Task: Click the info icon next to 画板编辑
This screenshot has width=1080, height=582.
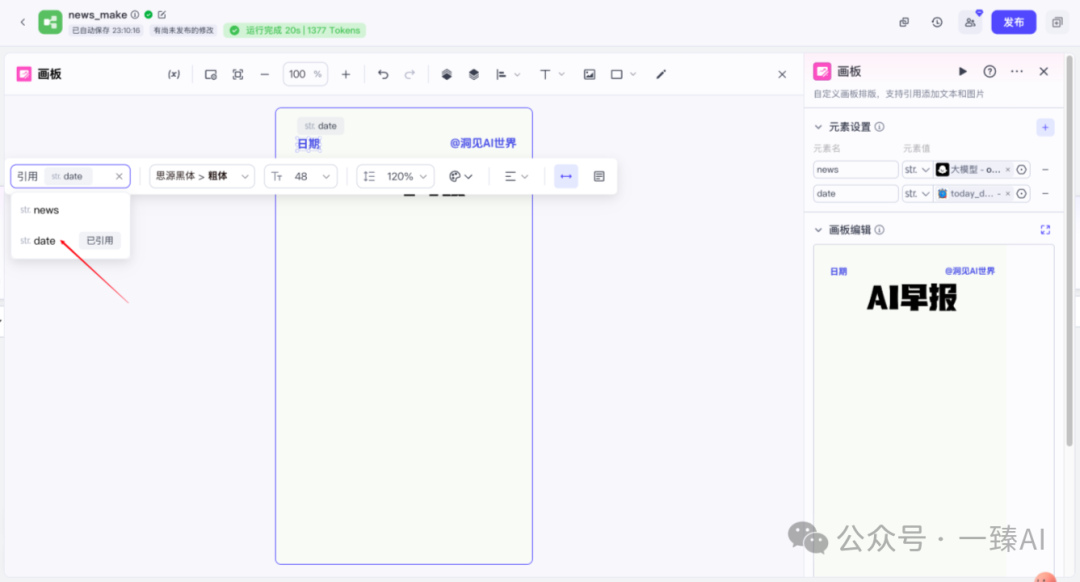Action: 880,230
